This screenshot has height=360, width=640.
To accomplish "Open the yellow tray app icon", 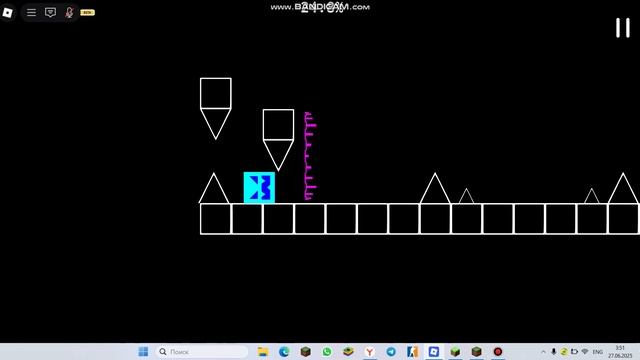I will pyautogui.click(x=564, y=351).
